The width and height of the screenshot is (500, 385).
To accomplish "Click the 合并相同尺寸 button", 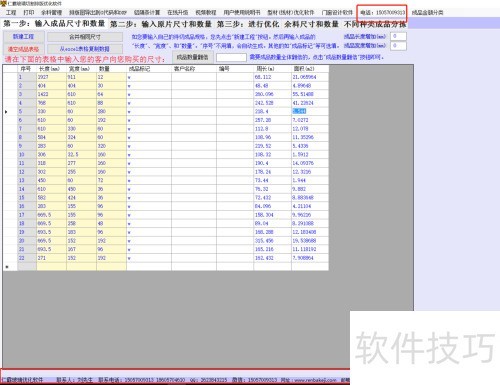I will coord(85,37).
